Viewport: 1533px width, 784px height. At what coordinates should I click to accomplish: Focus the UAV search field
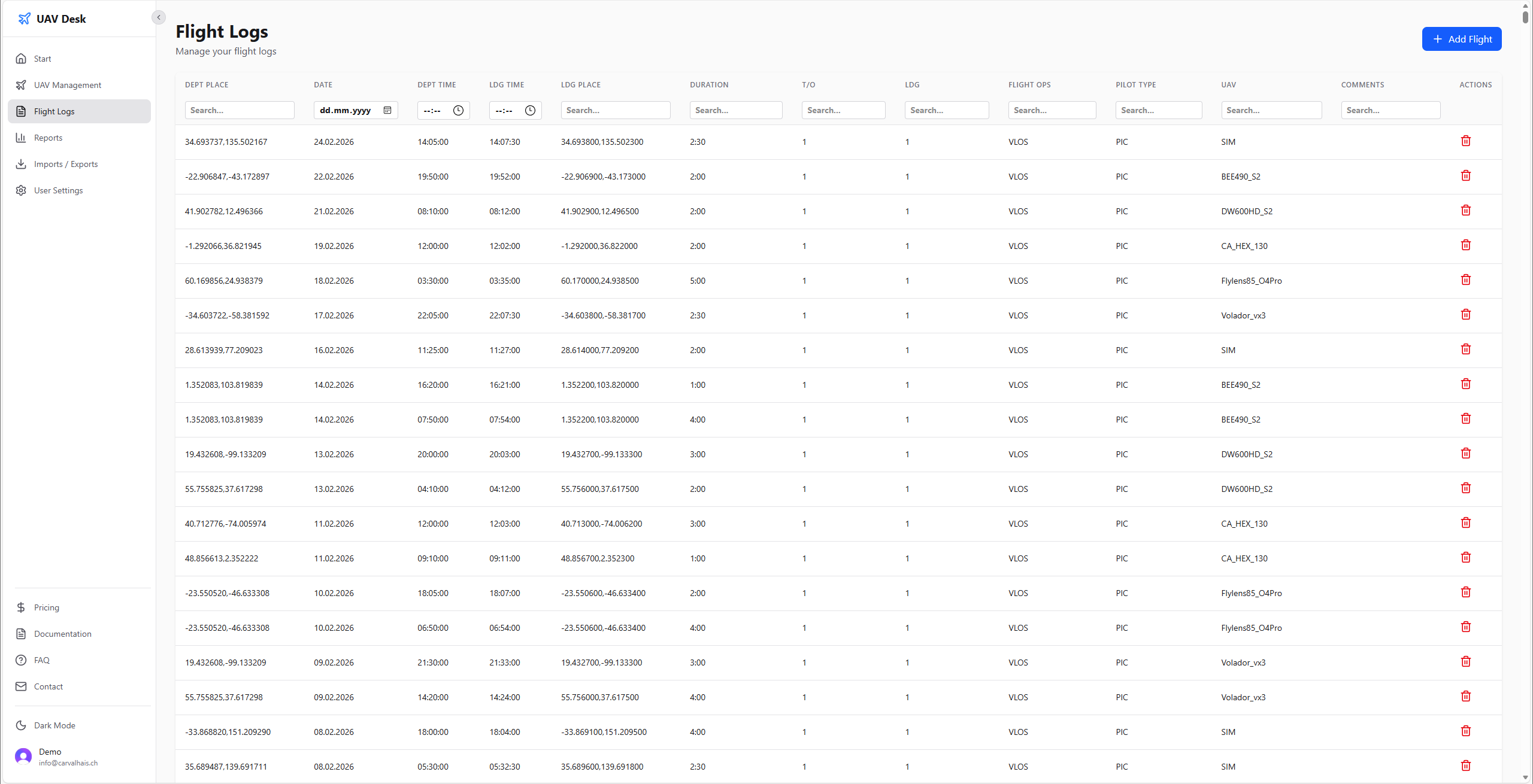pyautogui.click(x=1271, y=110)
